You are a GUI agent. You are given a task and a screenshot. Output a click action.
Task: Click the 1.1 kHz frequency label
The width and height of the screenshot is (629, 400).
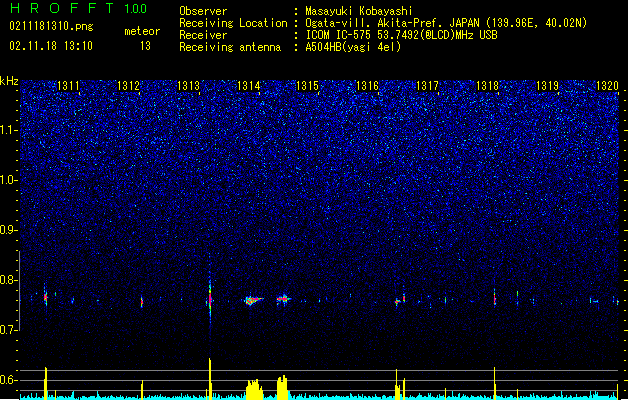click(9, 130)
